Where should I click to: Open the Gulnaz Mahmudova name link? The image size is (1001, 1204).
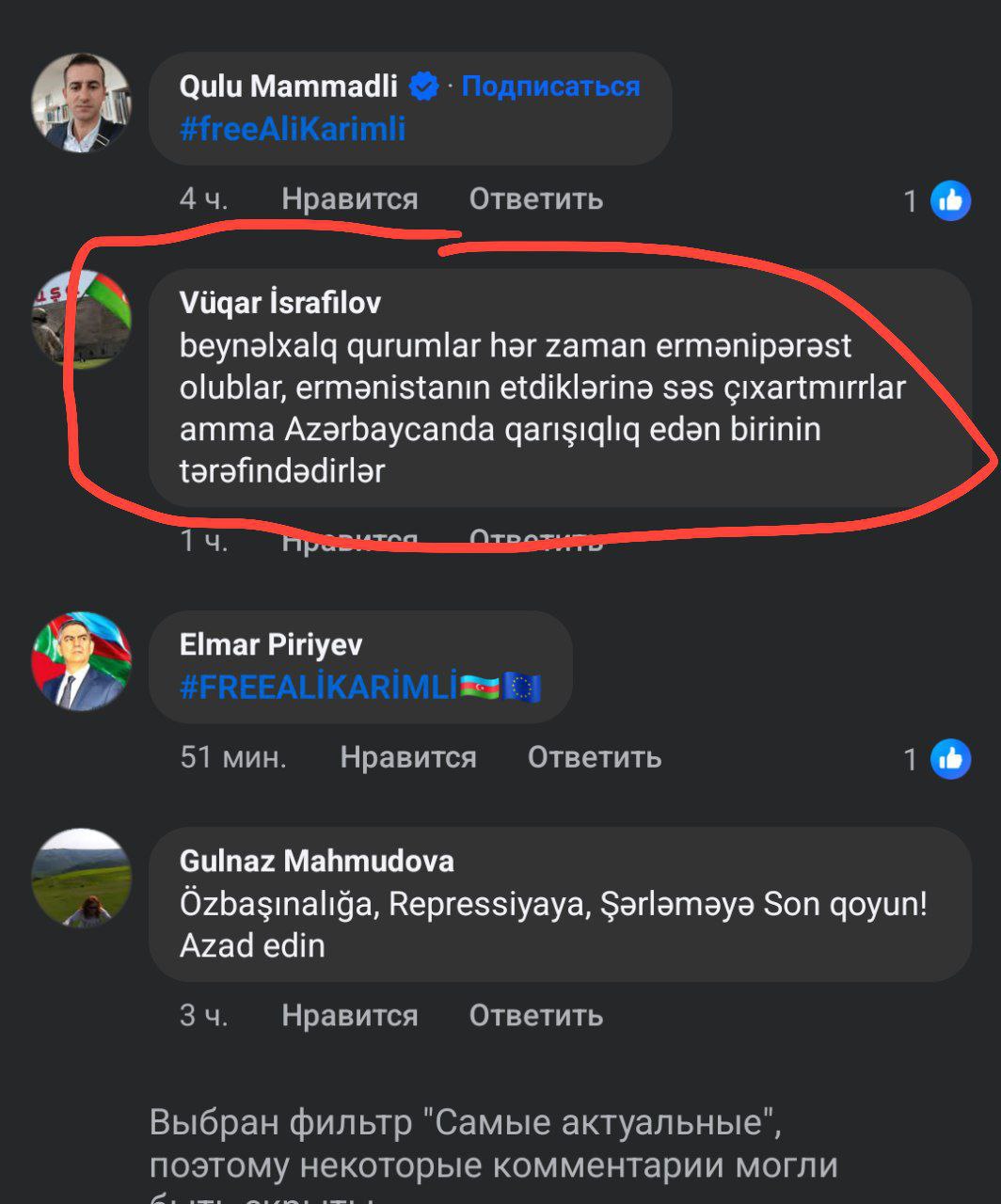click(x=316, y=861)
